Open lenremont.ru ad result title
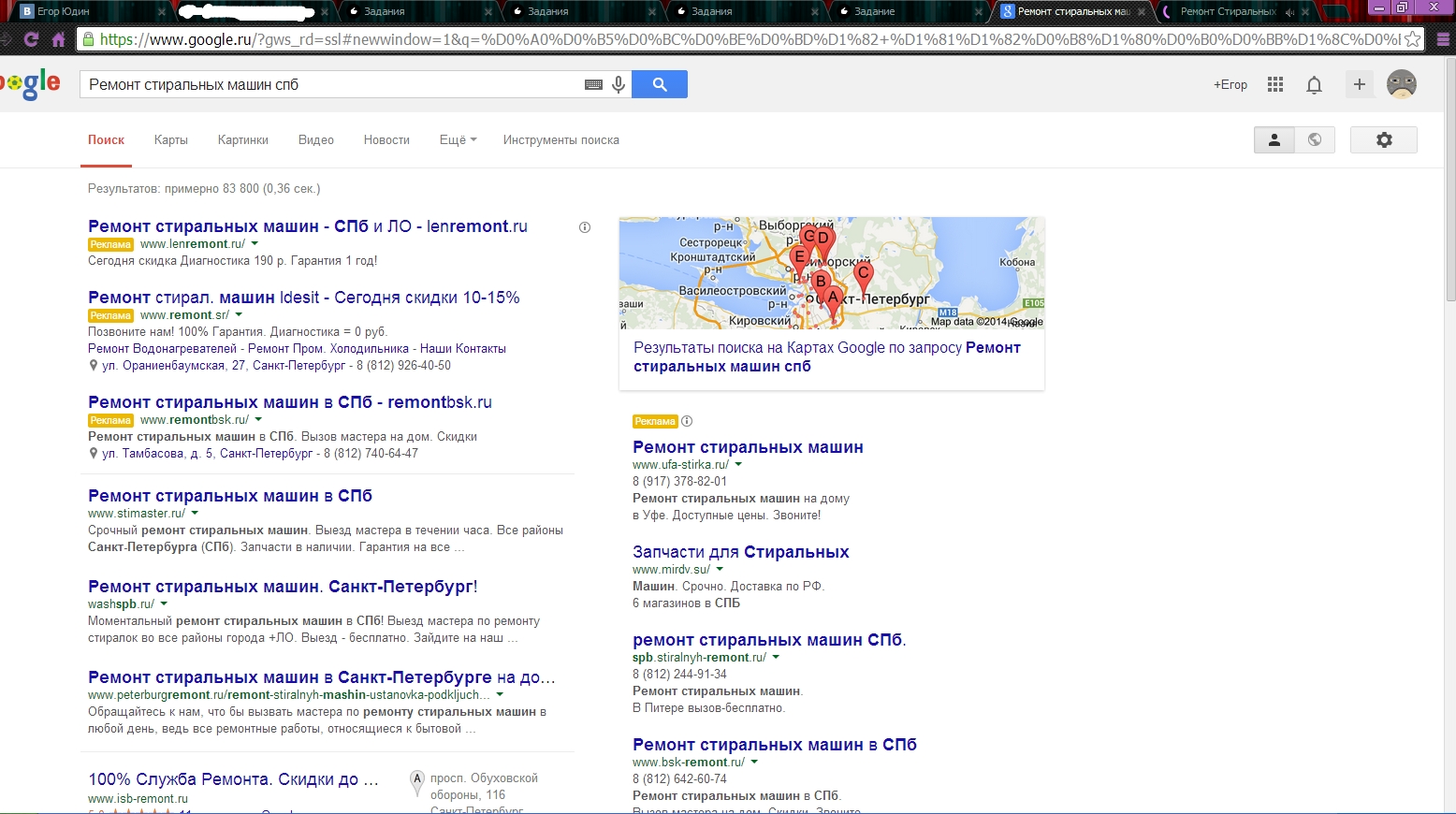1456x814 pixels. click(x=308, y=226)
